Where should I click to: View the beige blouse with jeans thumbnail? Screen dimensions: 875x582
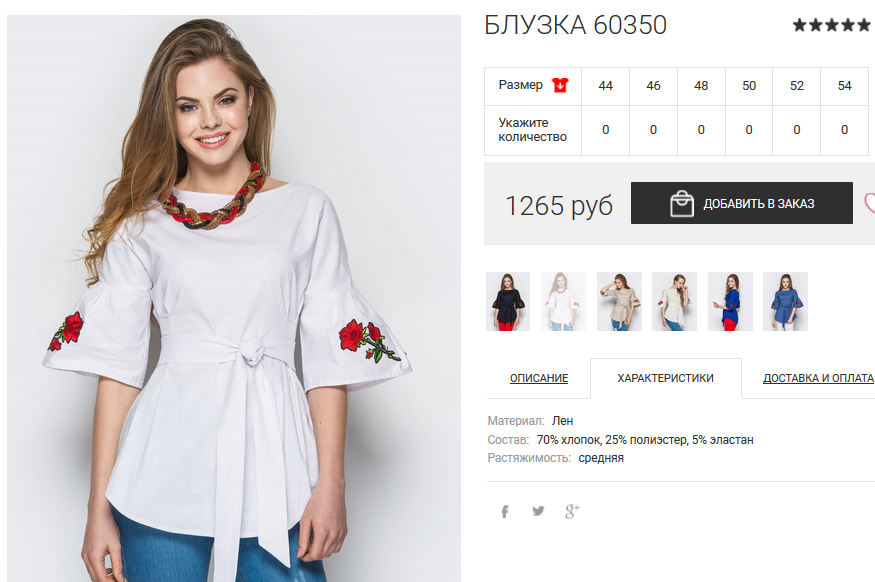pyautogui.click(x=619, y=301)
